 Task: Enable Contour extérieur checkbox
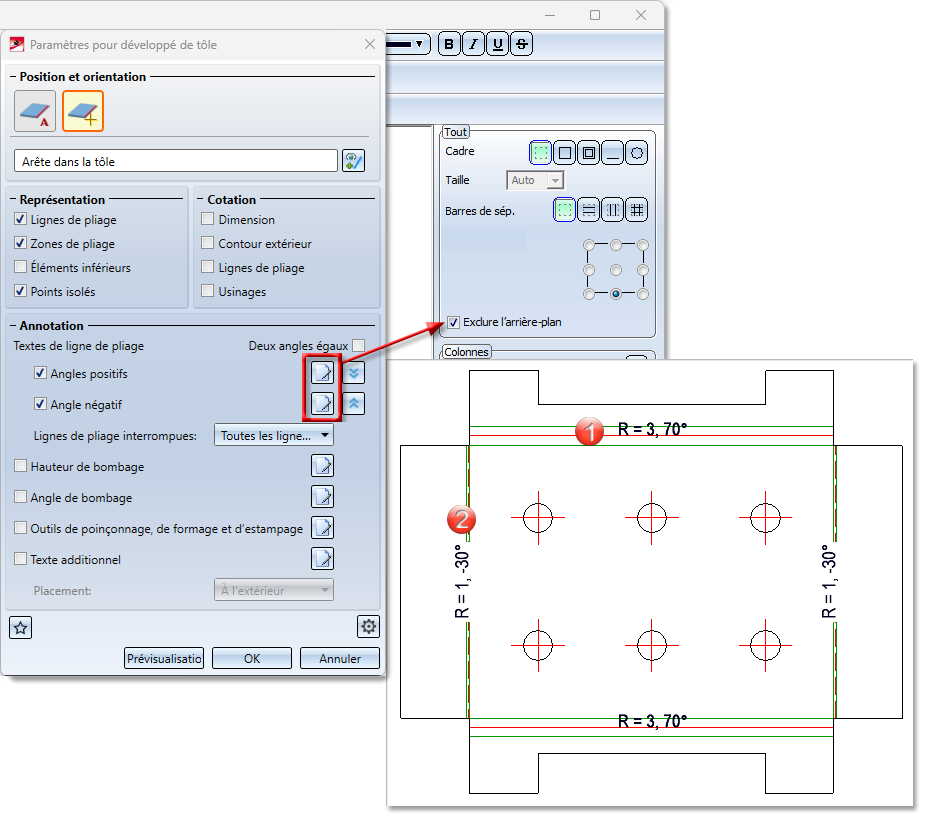(207, 243)
